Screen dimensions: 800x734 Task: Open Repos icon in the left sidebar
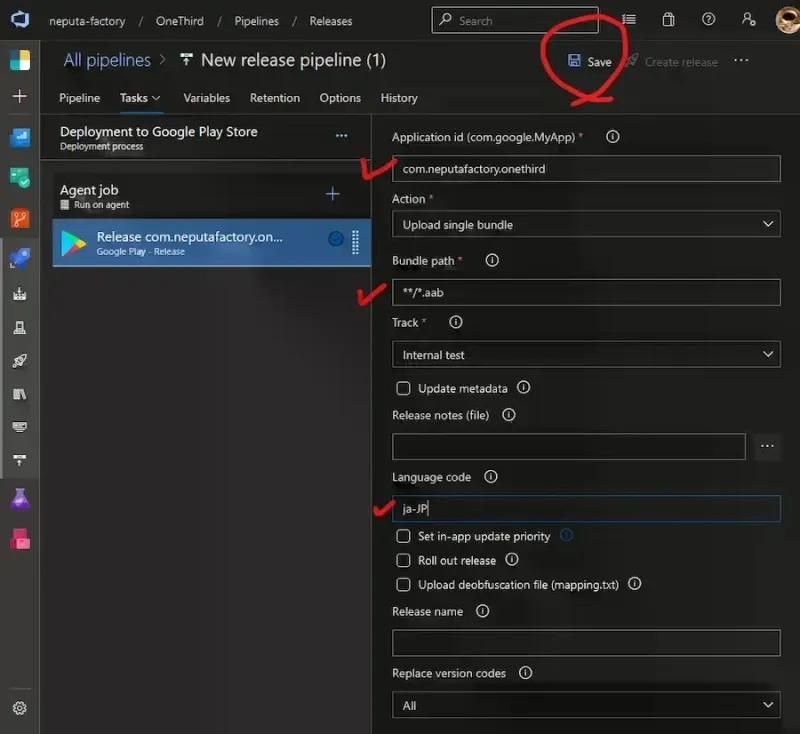point(20,217)
